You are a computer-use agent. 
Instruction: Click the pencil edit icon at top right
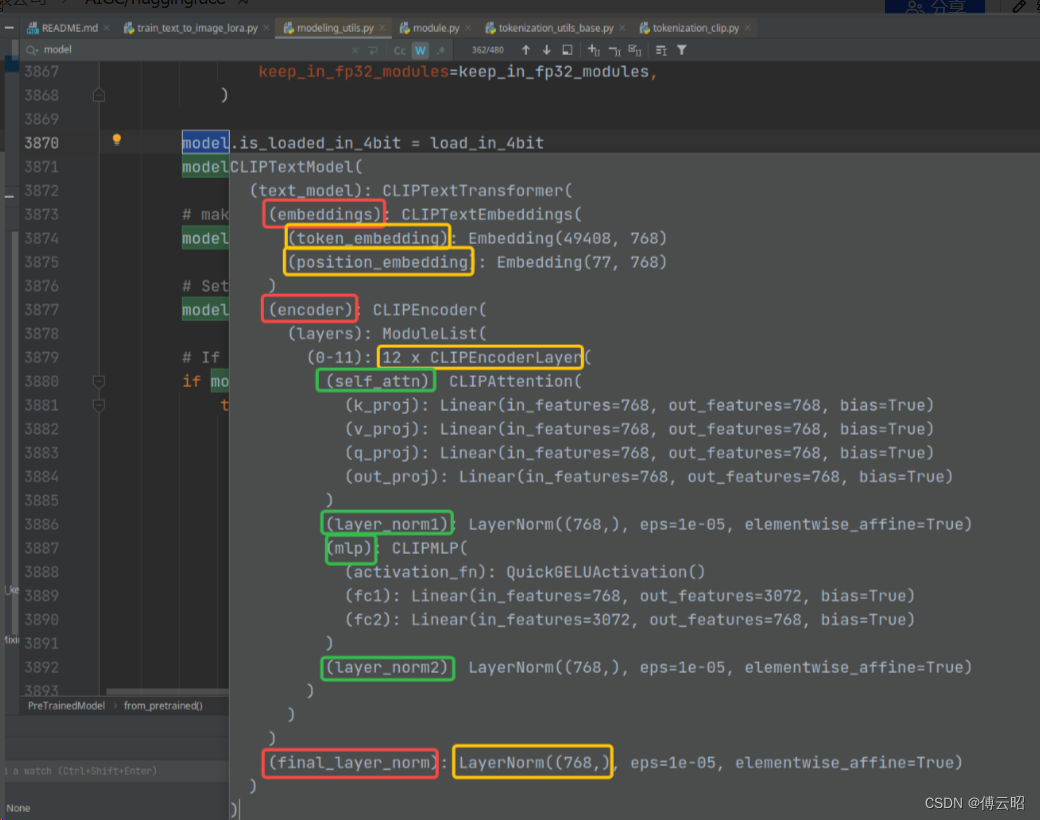click(x=1021, y=7)
